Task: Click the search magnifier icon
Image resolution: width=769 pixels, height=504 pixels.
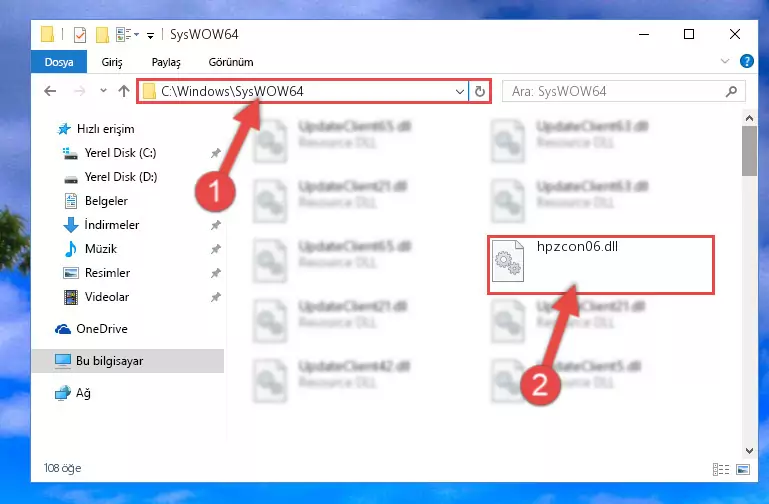Action: (x=731, y=91)
